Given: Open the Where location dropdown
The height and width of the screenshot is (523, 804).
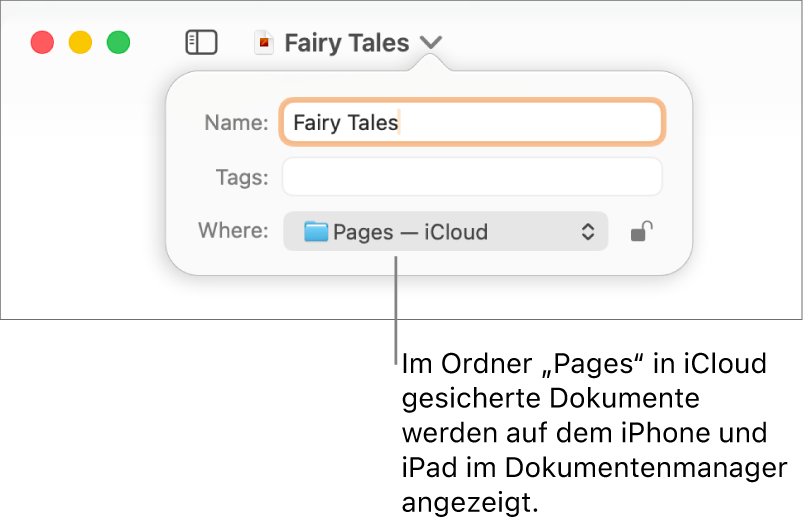Looking at the screenshot, I should coord(445,232).
